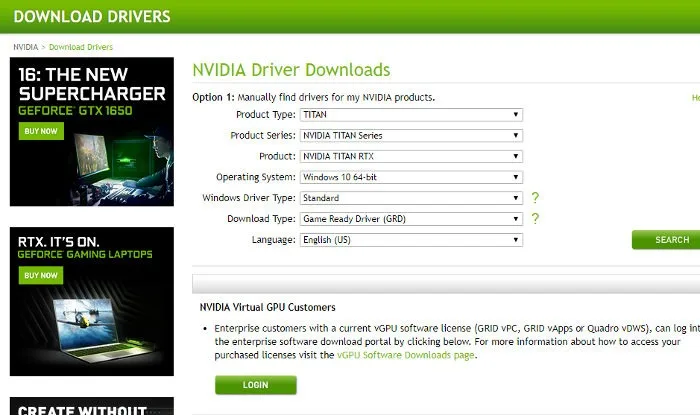Expand the Product Series dropdown
700x415 pixels.
coord(411,136)
